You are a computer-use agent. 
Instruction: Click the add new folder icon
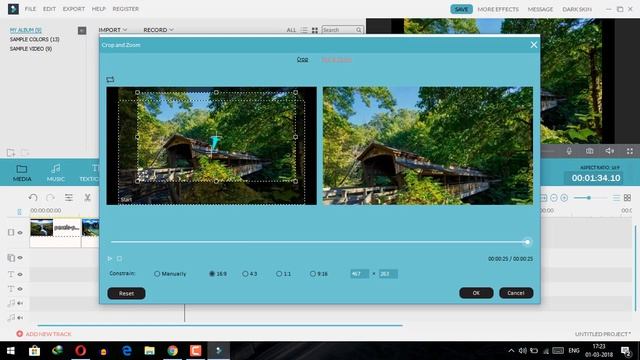[x=11, y=153]
